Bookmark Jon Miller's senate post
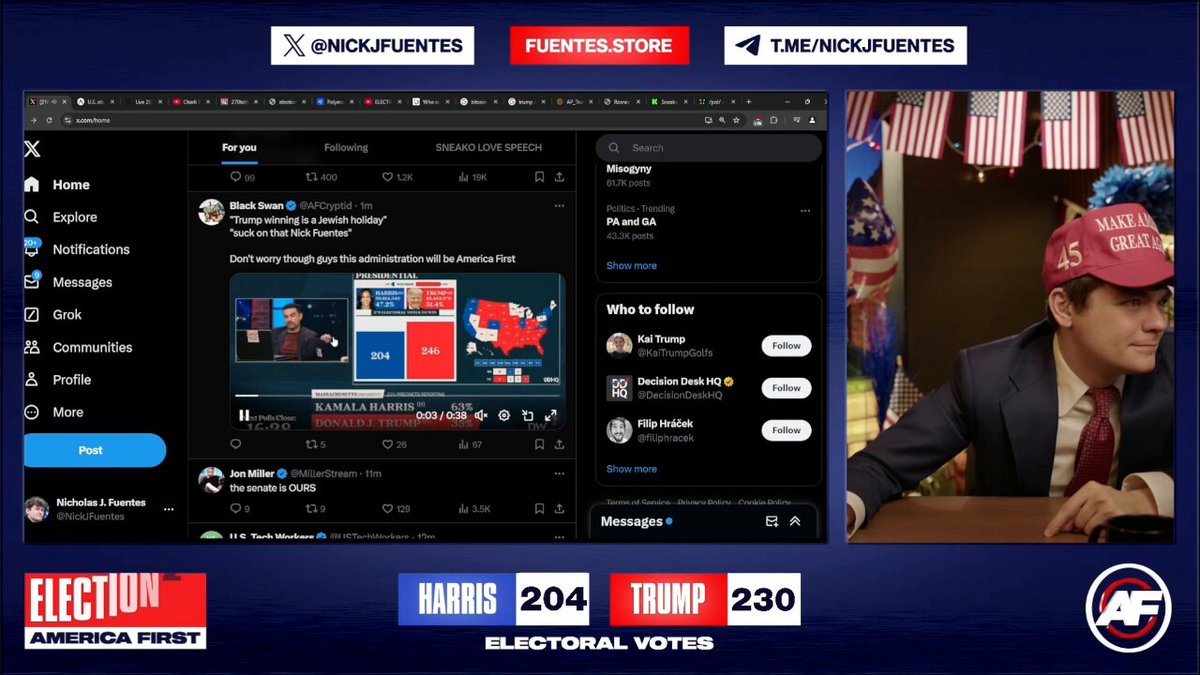The height and width of the screenshot is (675, 1200). point(538,508)
